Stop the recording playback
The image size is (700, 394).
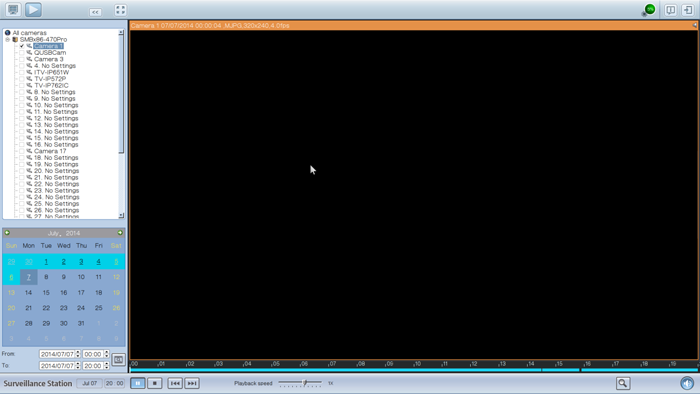pyautogui.click(x=154, y=383)
